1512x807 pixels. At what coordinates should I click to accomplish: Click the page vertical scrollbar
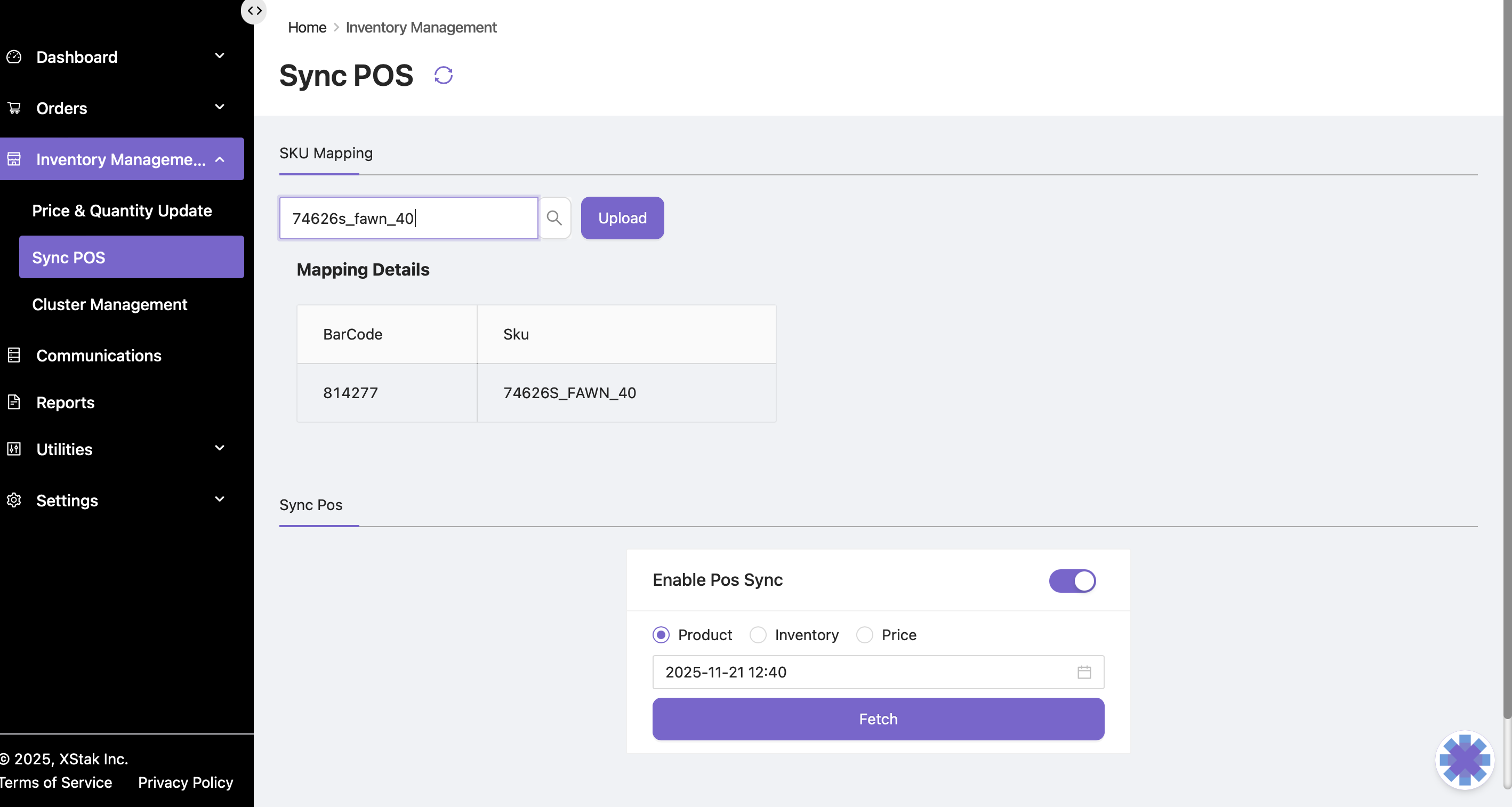point(1506,352)
